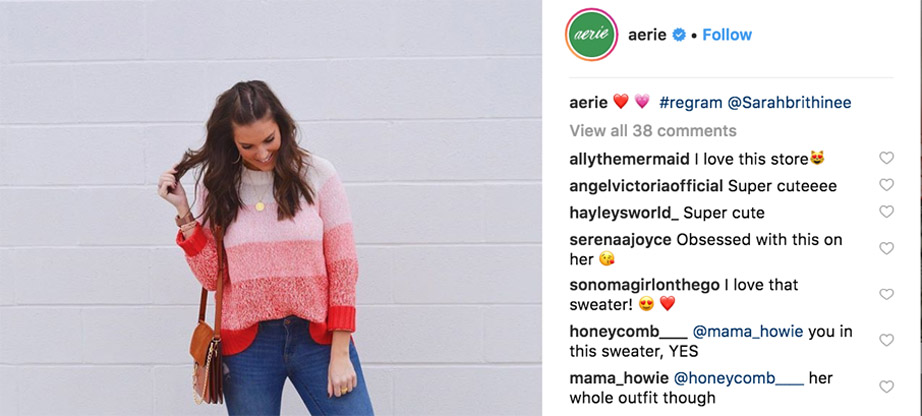Open the aerie username in the header

647,35
